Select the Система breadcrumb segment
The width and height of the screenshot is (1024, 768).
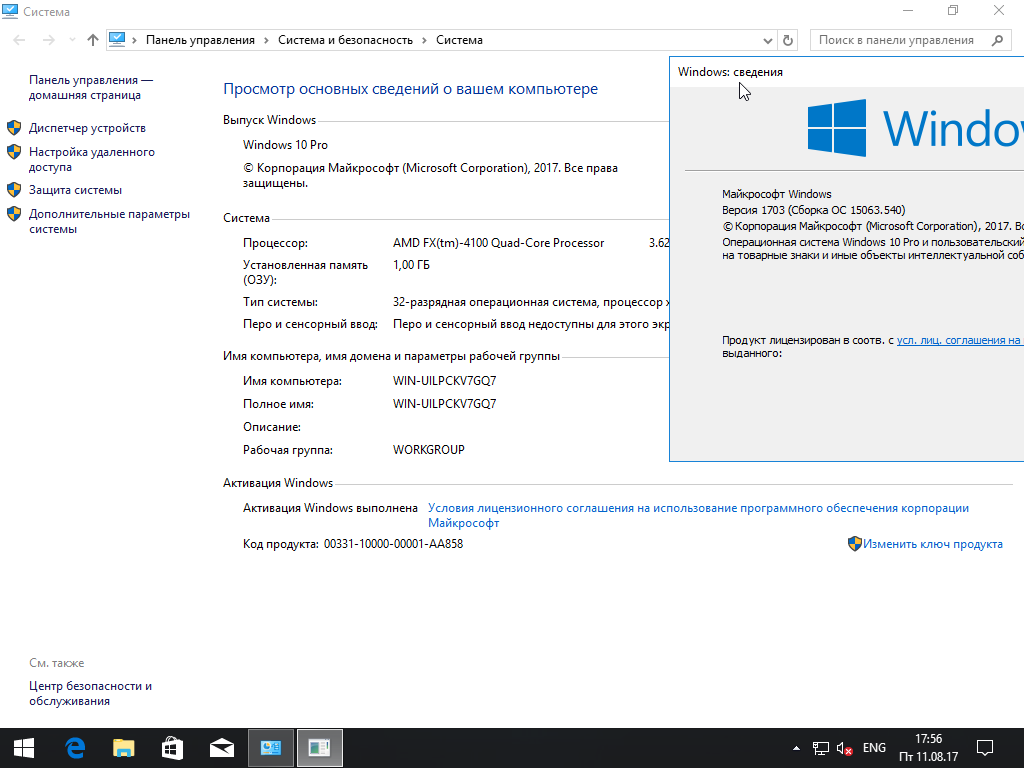459,40
